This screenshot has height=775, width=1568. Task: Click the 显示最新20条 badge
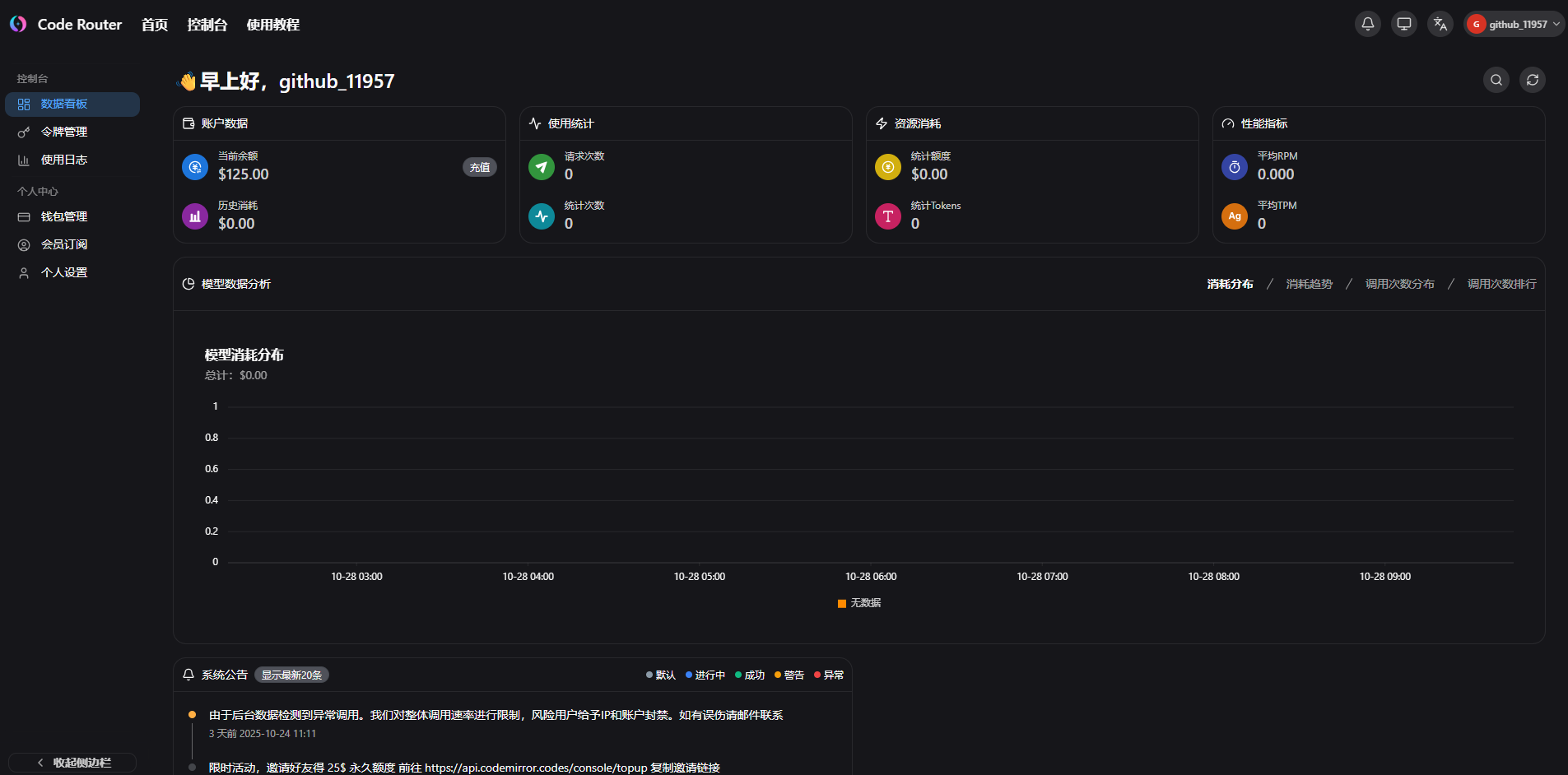point(292,675)
